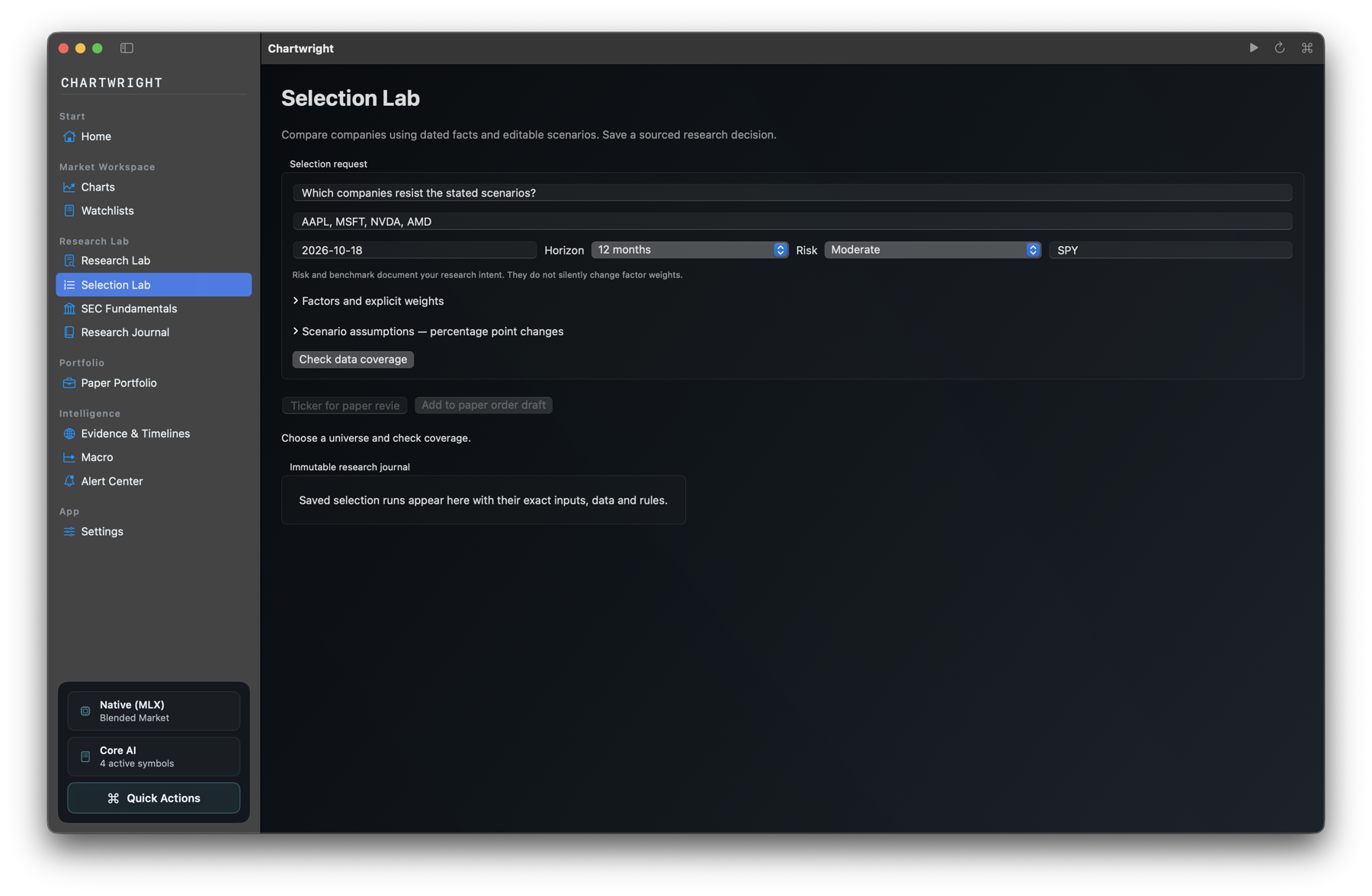Image resolution: width=1372 pixels, height=896 pixels.
Task: Click the Native (MLX) chip icon
Action: [85, 711]
